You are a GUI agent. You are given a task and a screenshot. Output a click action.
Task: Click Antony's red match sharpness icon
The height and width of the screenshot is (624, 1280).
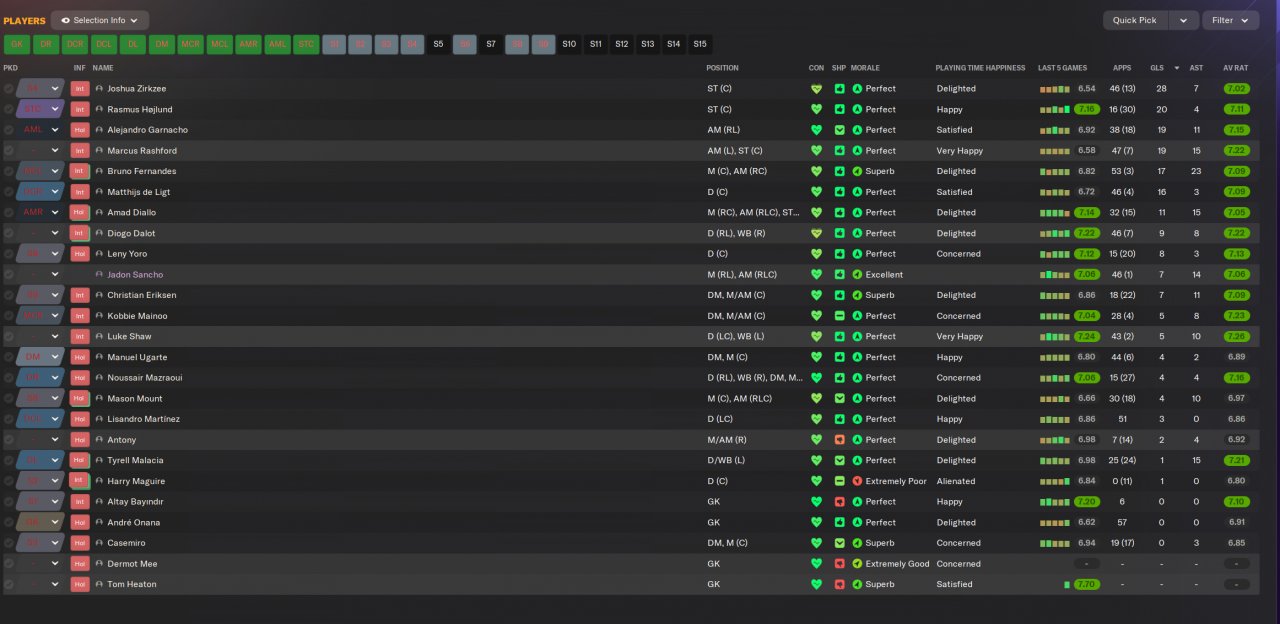(839, 440)
